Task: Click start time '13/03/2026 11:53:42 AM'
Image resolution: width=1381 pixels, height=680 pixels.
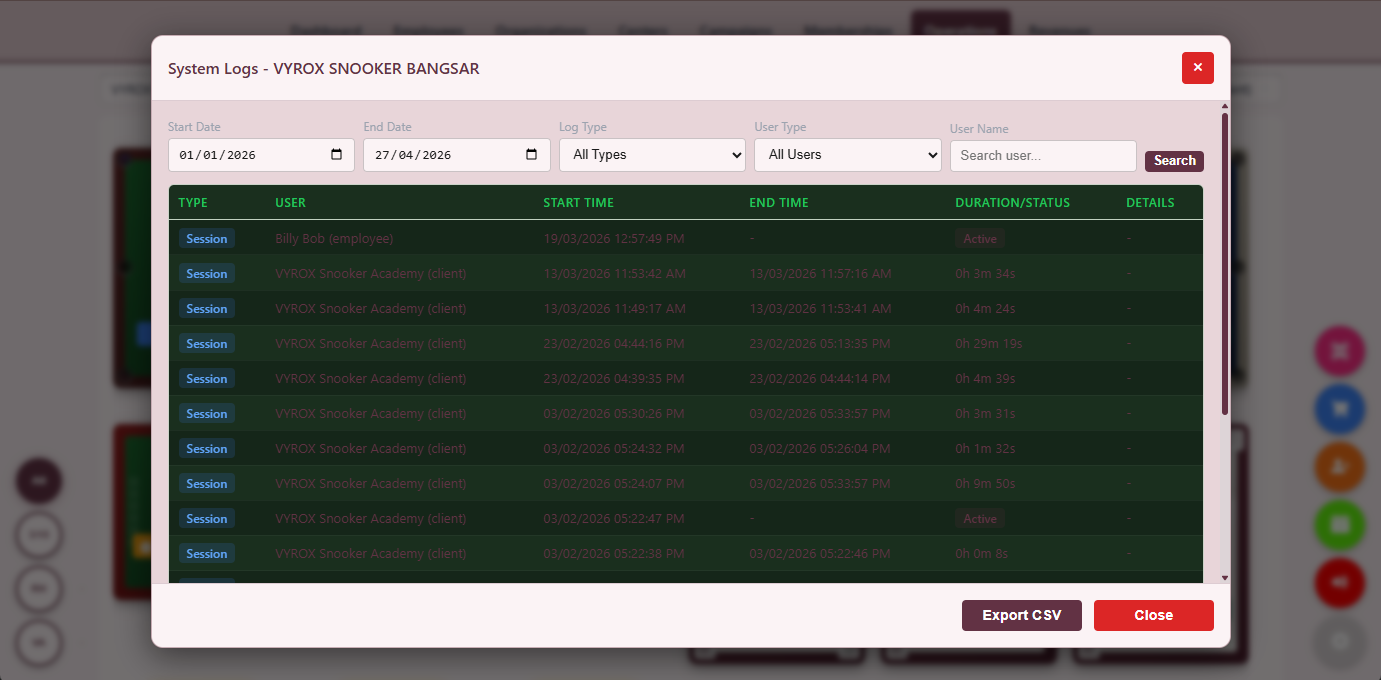Action: (614, 274)
